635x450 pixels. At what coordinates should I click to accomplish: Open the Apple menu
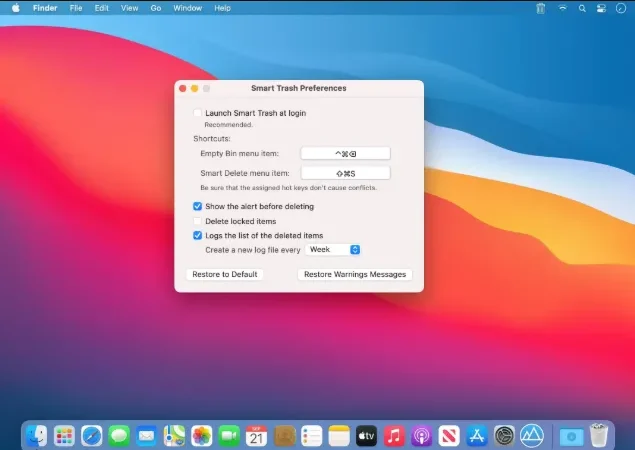(16, 8)
